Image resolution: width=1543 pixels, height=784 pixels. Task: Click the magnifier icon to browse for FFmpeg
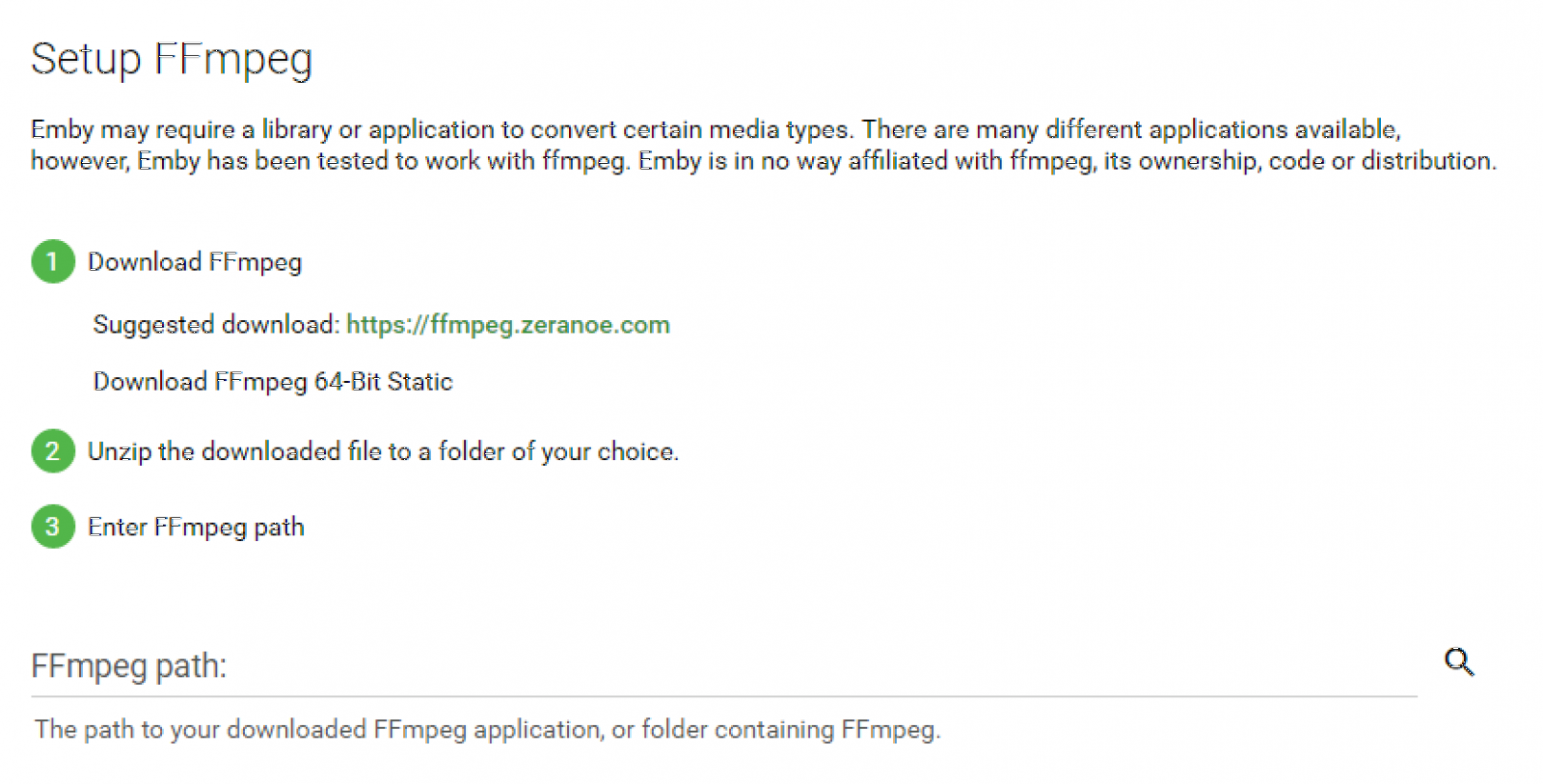click(x=1459, y=662)
